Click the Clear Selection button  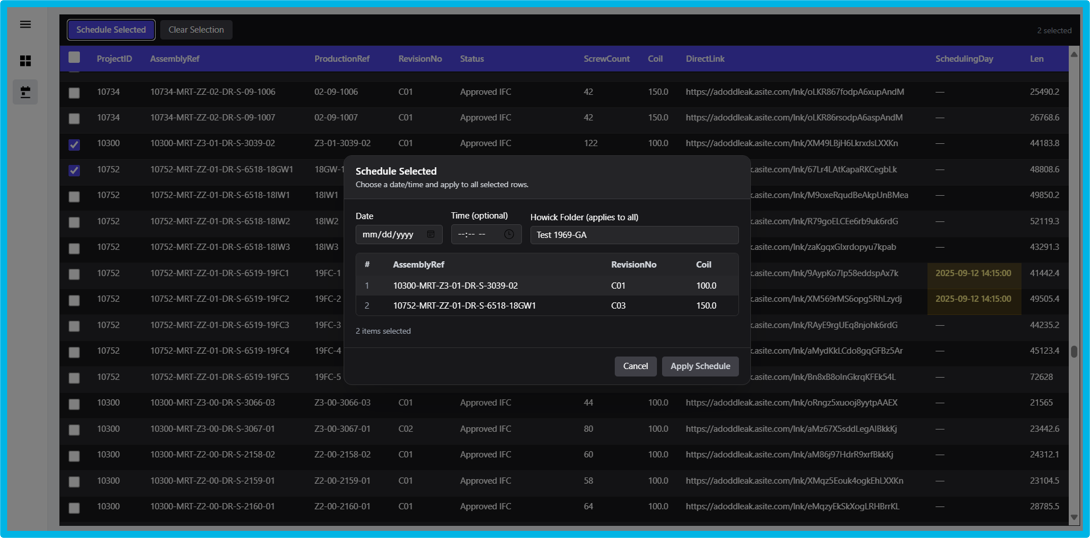[x=196, y=30]
